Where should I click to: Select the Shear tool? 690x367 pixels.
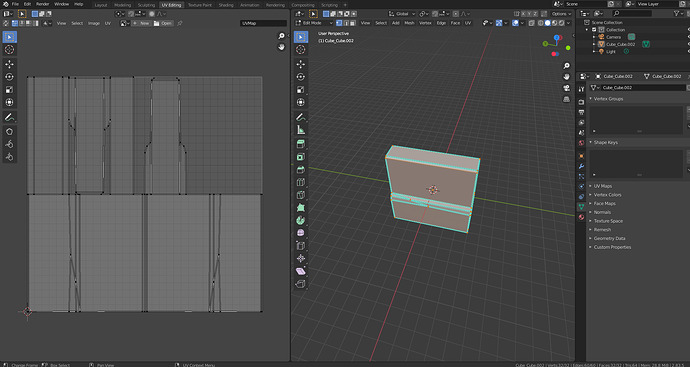pos(301,272)
